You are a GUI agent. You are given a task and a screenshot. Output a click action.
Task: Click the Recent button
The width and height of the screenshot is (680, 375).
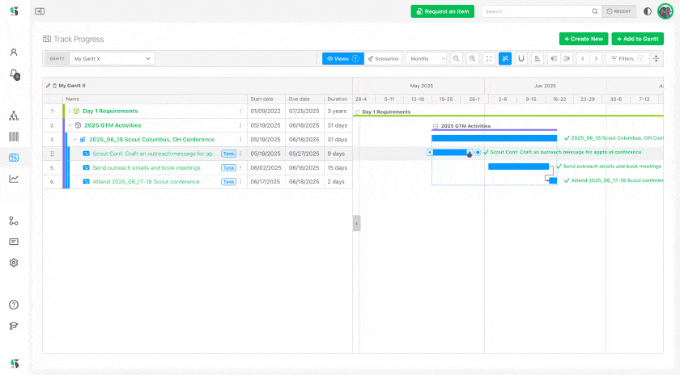point(619,11)
